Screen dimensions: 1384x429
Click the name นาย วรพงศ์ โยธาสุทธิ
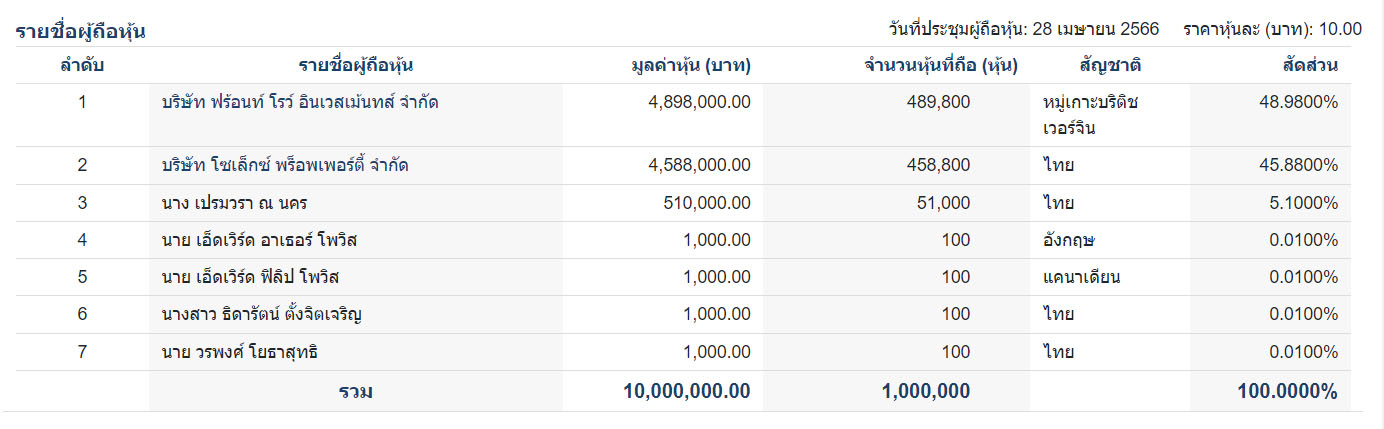[240, 352]
